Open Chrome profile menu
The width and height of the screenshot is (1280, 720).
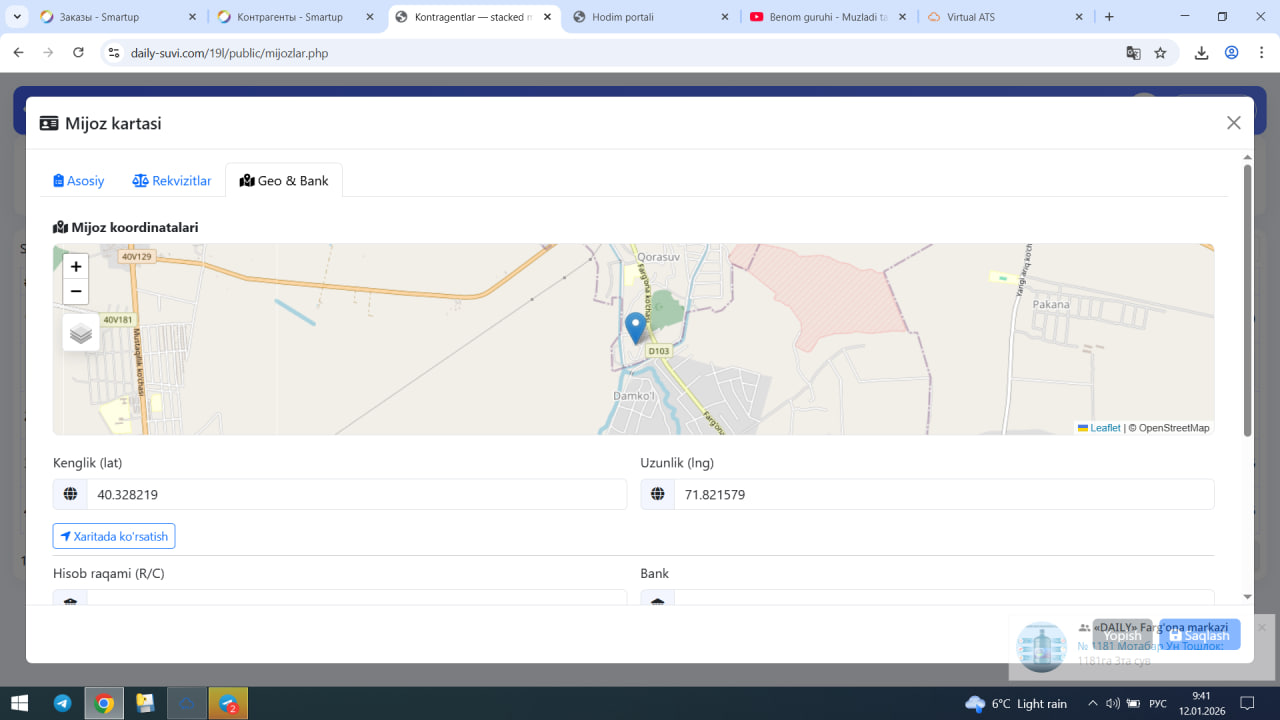pyautogui.click(x=1231, y=53)
